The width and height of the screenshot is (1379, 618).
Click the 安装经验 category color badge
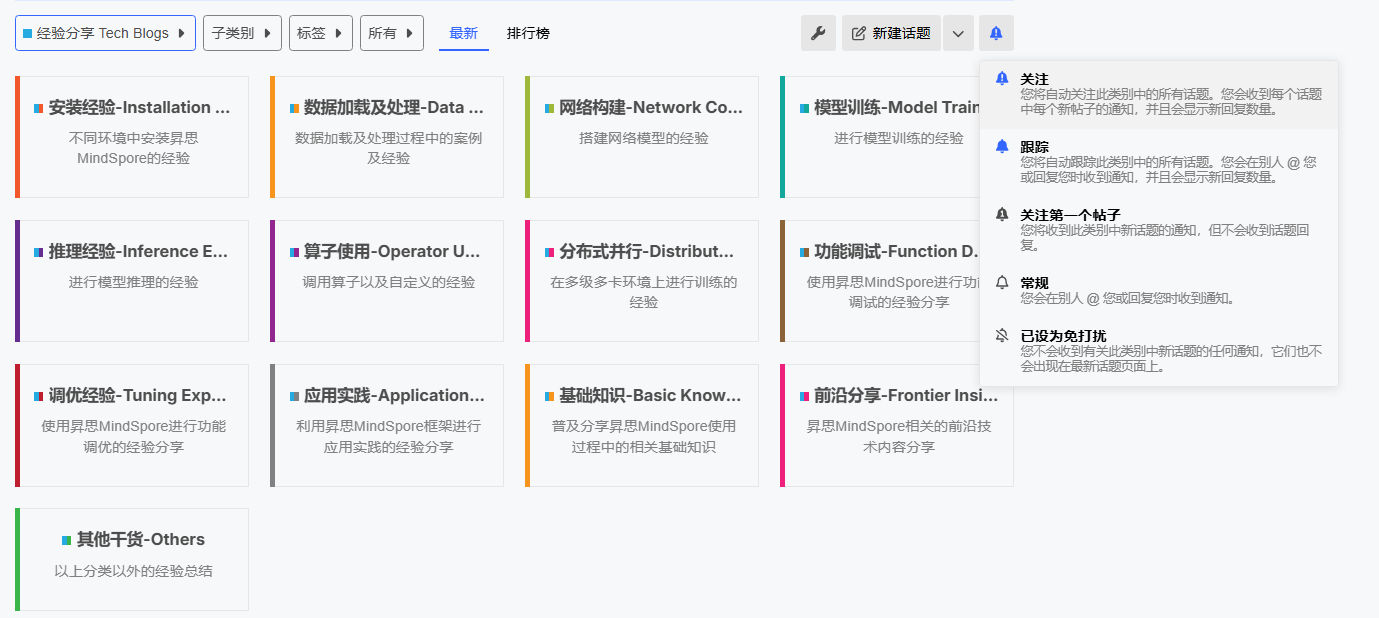(x=39, y=108)
